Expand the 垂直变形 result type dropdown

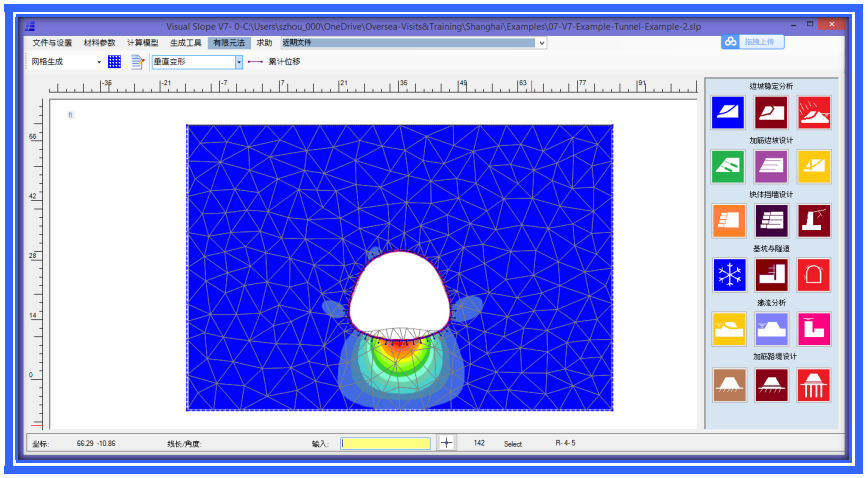click(239, 62)
